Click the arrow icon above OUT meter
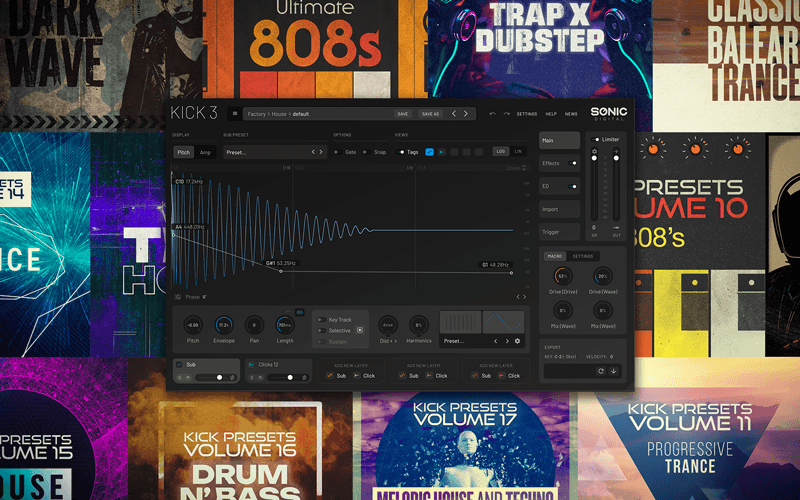Viewport: 800px width, 500px height. (616, 152)
